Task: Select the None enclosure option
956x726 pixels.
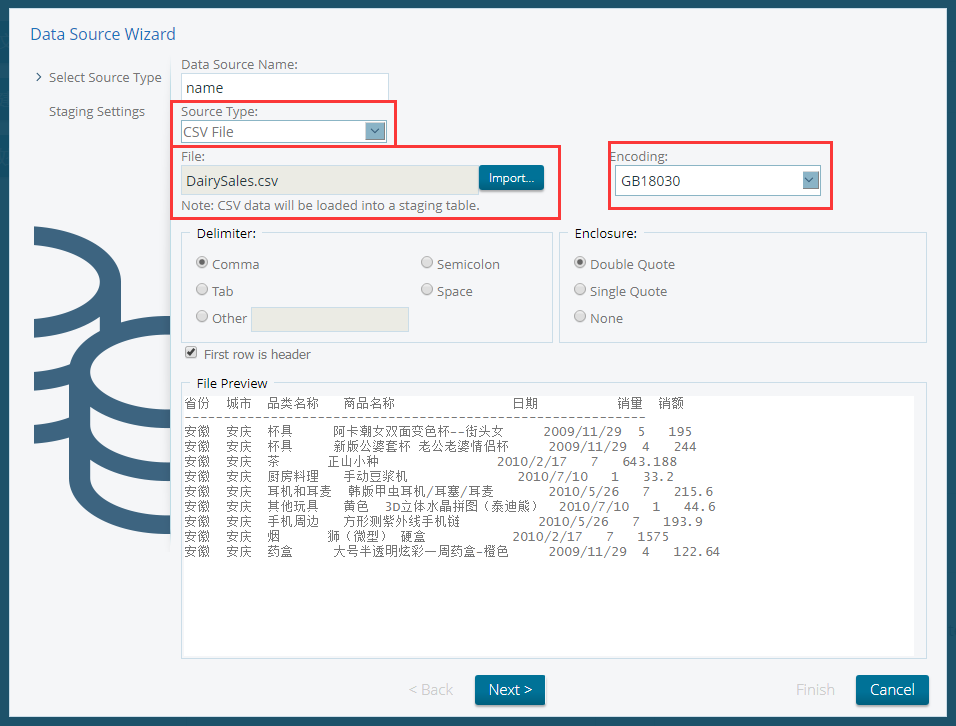Action: tap(580, 316)
